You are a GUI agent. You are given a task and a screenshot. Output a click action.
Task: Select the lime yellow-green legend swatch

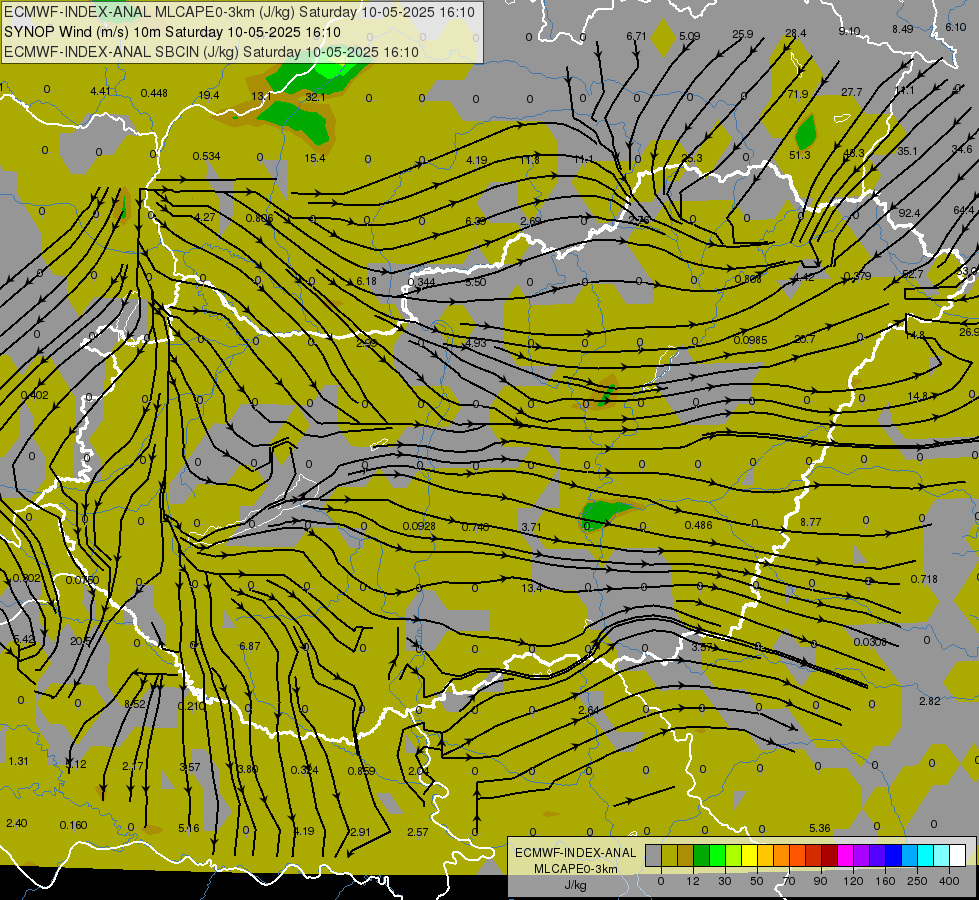pyautogui.click(x=734, y=855)
